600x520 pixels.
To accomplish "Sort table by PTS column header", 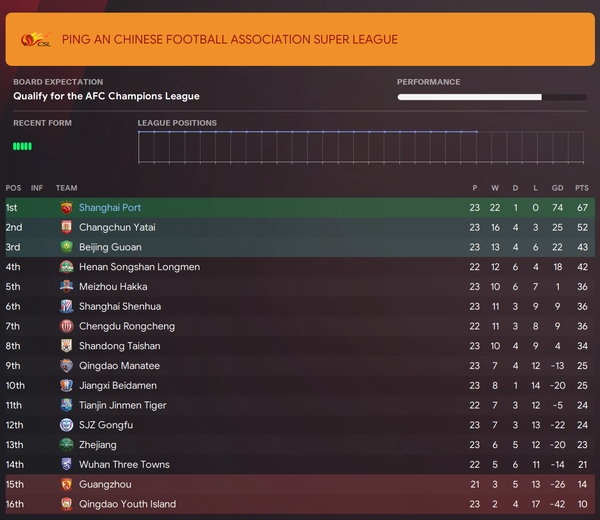I will point(582,188).
